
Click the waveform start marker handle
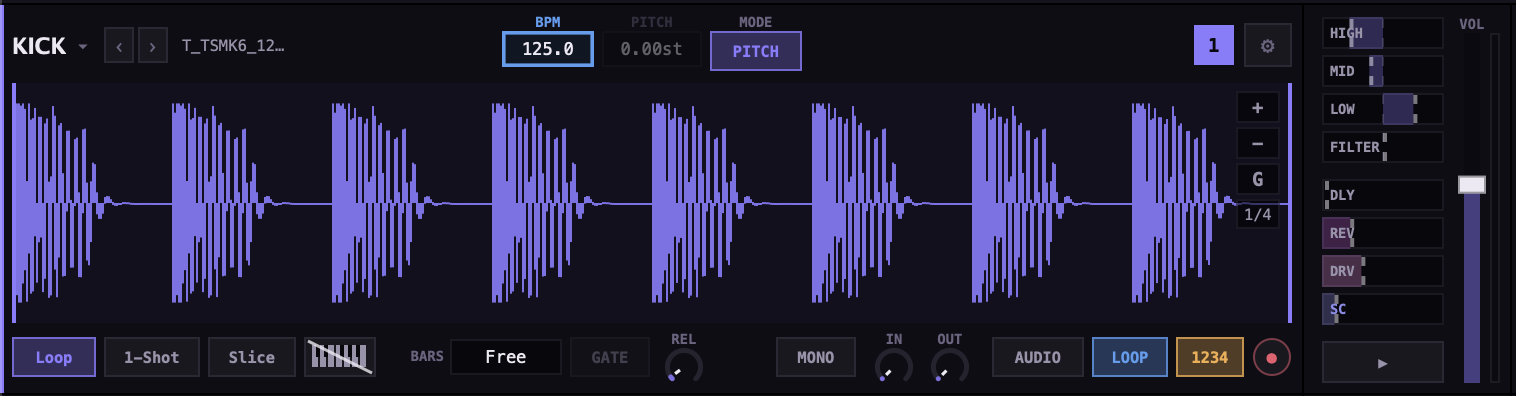click(14, 203)
